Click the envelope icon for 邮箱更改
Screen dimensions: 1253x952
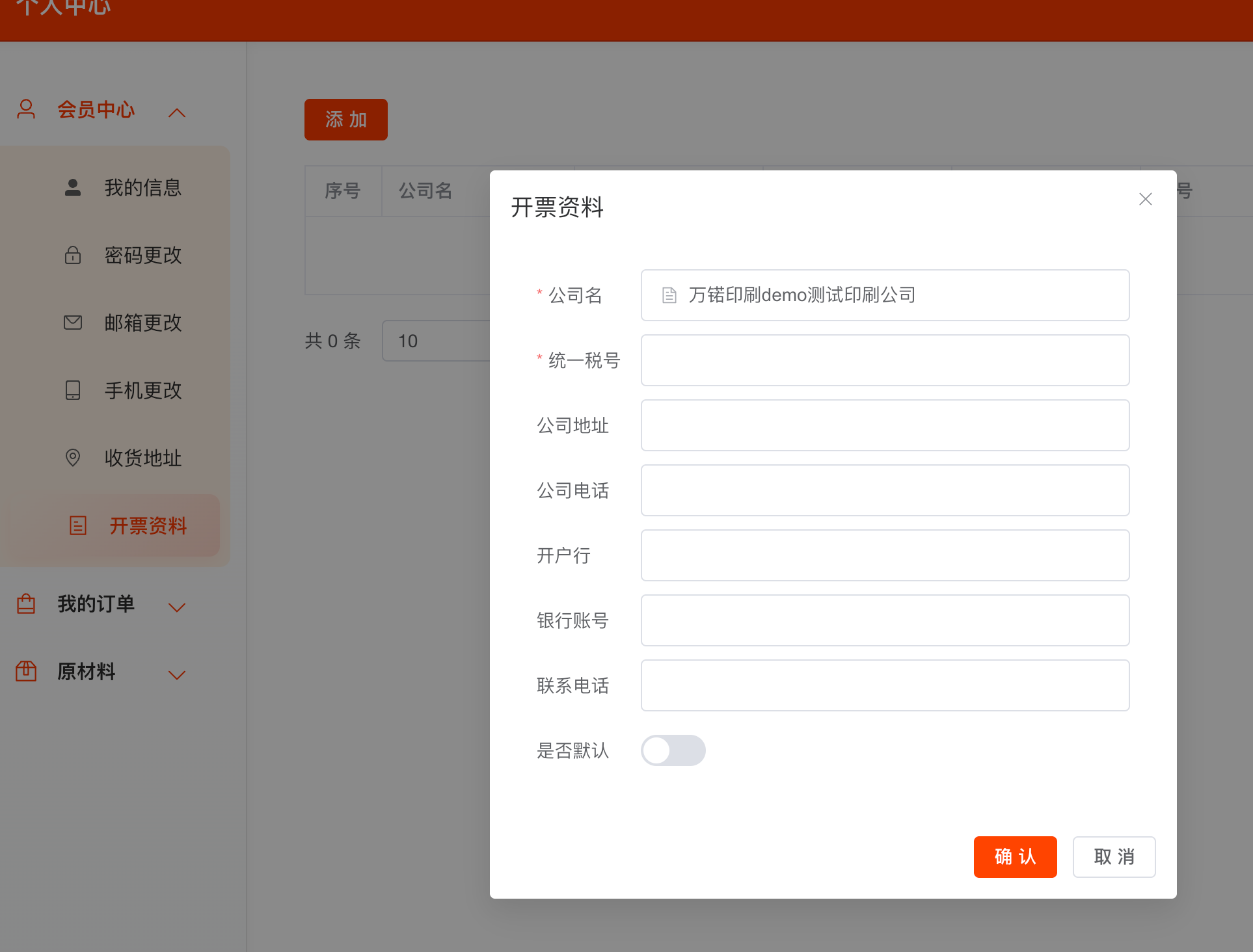click(x=73, y=323)
